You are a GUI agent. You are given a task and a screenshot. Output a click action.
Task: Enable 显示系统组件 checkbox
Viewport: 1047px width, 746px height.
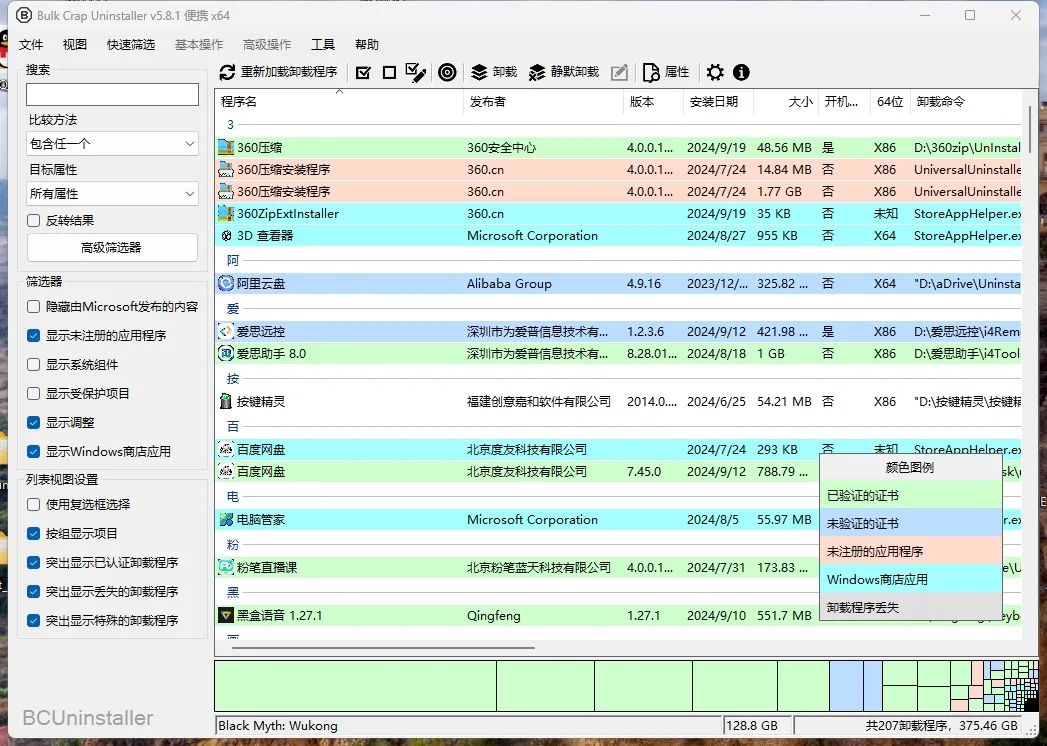coord(33,365)
